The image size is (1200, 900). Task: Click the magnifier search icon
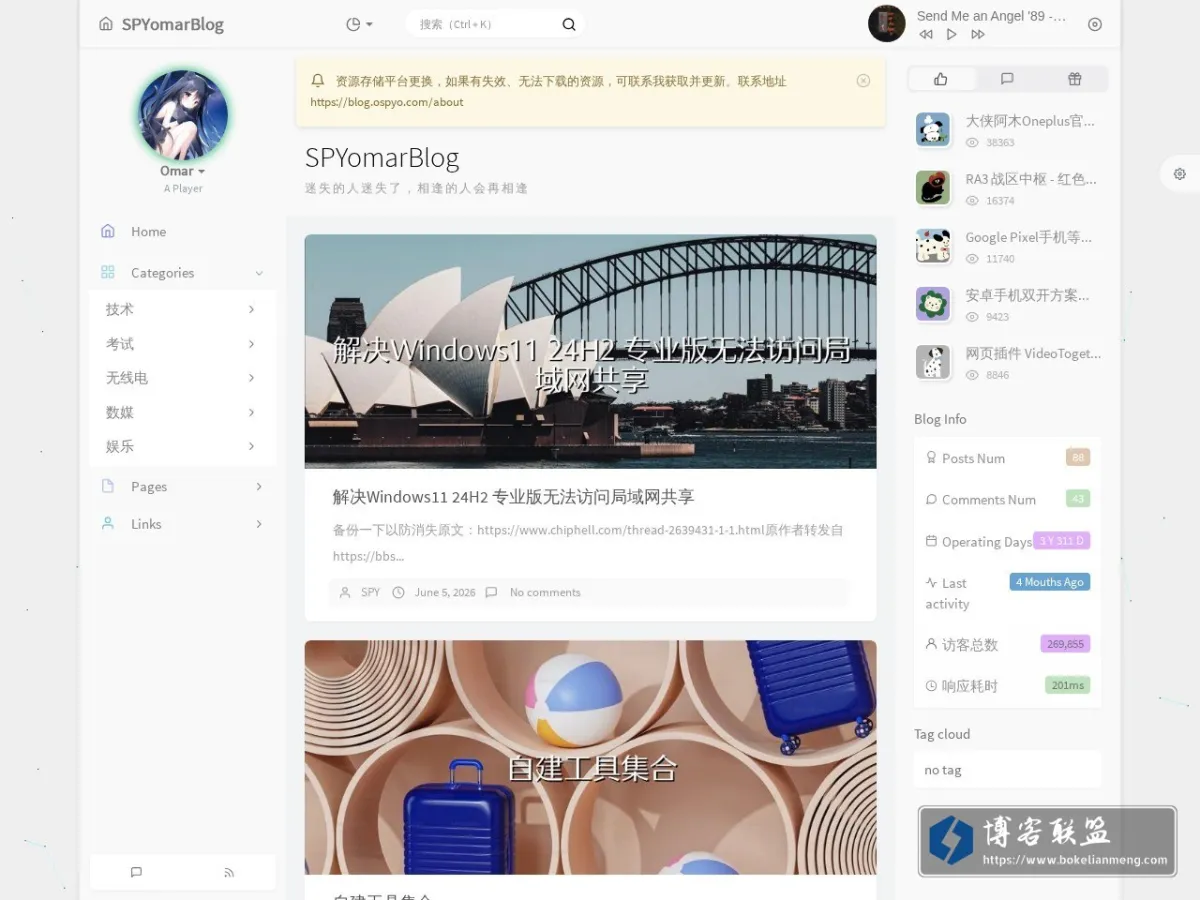tap(569, 24)
